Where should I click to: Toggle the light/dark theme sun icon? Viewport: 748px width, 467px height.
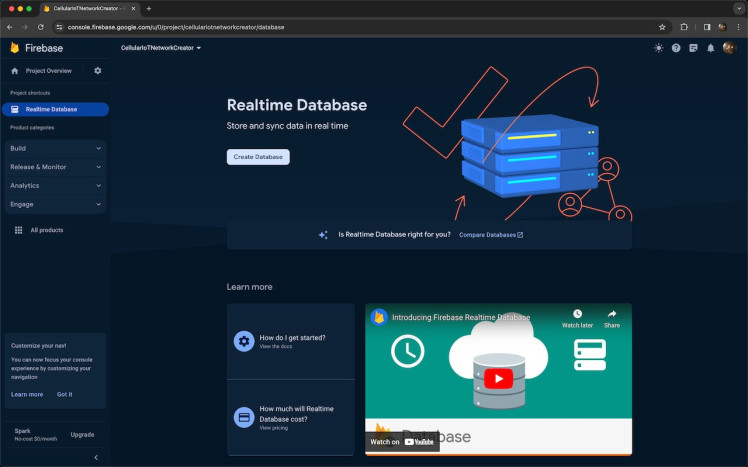pyautogui.click(x=658, y=48)
